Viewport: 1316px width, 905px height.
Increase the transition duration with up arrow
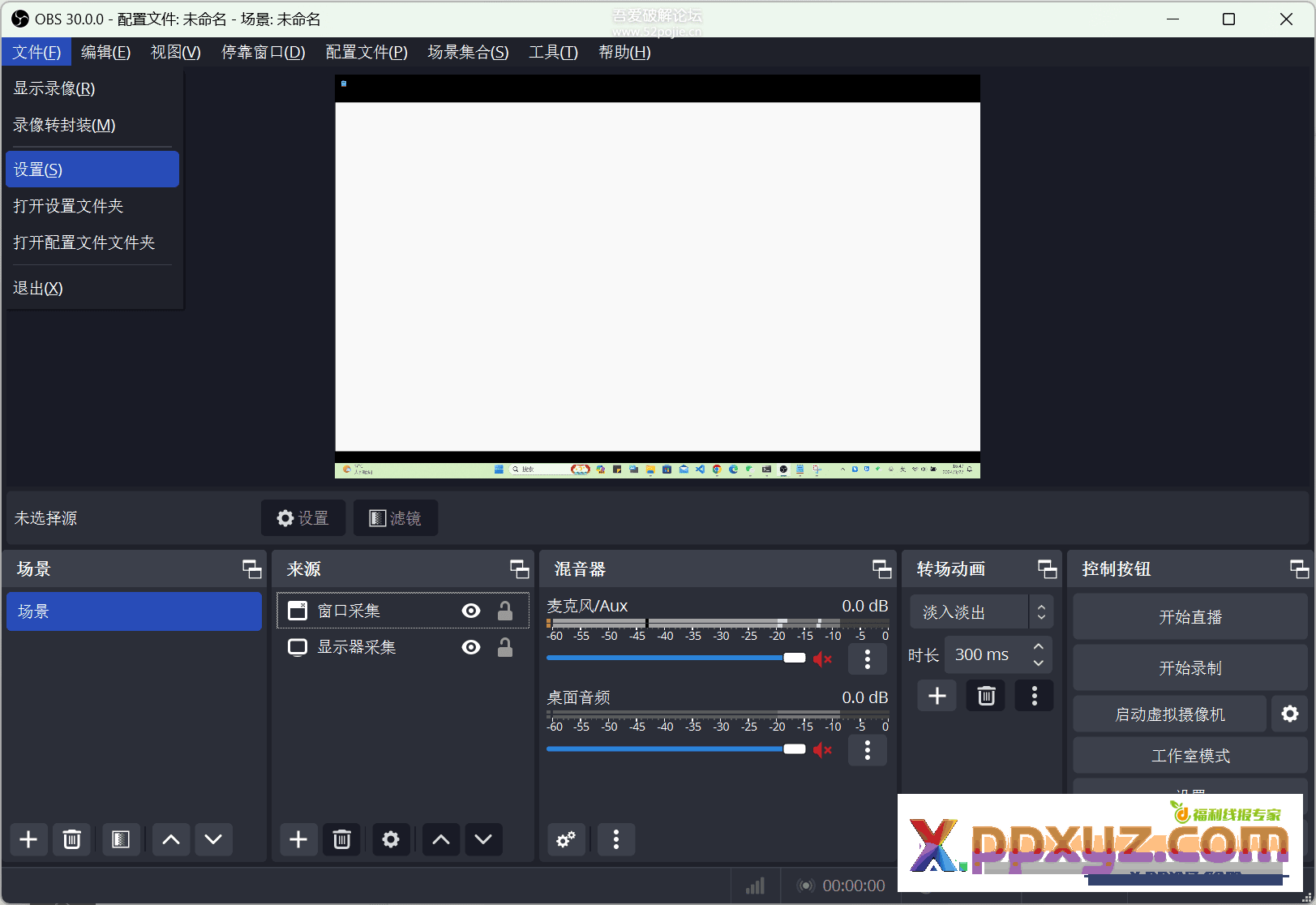coord(1039,646)
